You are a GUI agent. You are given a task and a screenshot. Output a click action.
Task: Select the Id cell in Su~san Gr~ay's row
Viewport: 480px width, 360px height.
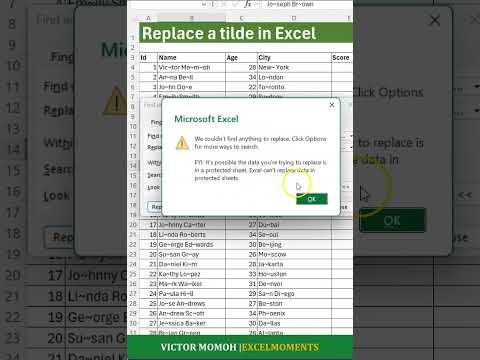[148, 254]
